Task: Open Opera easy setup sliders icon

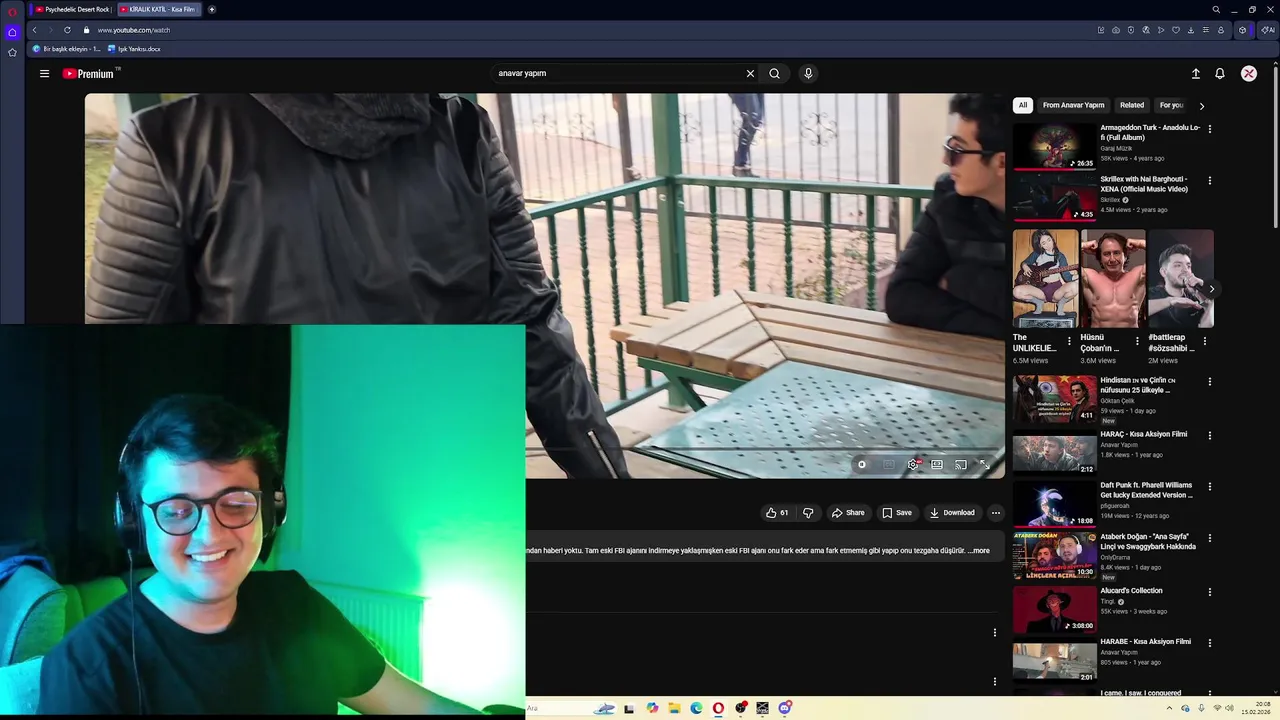Action: tap(1205, 30)
